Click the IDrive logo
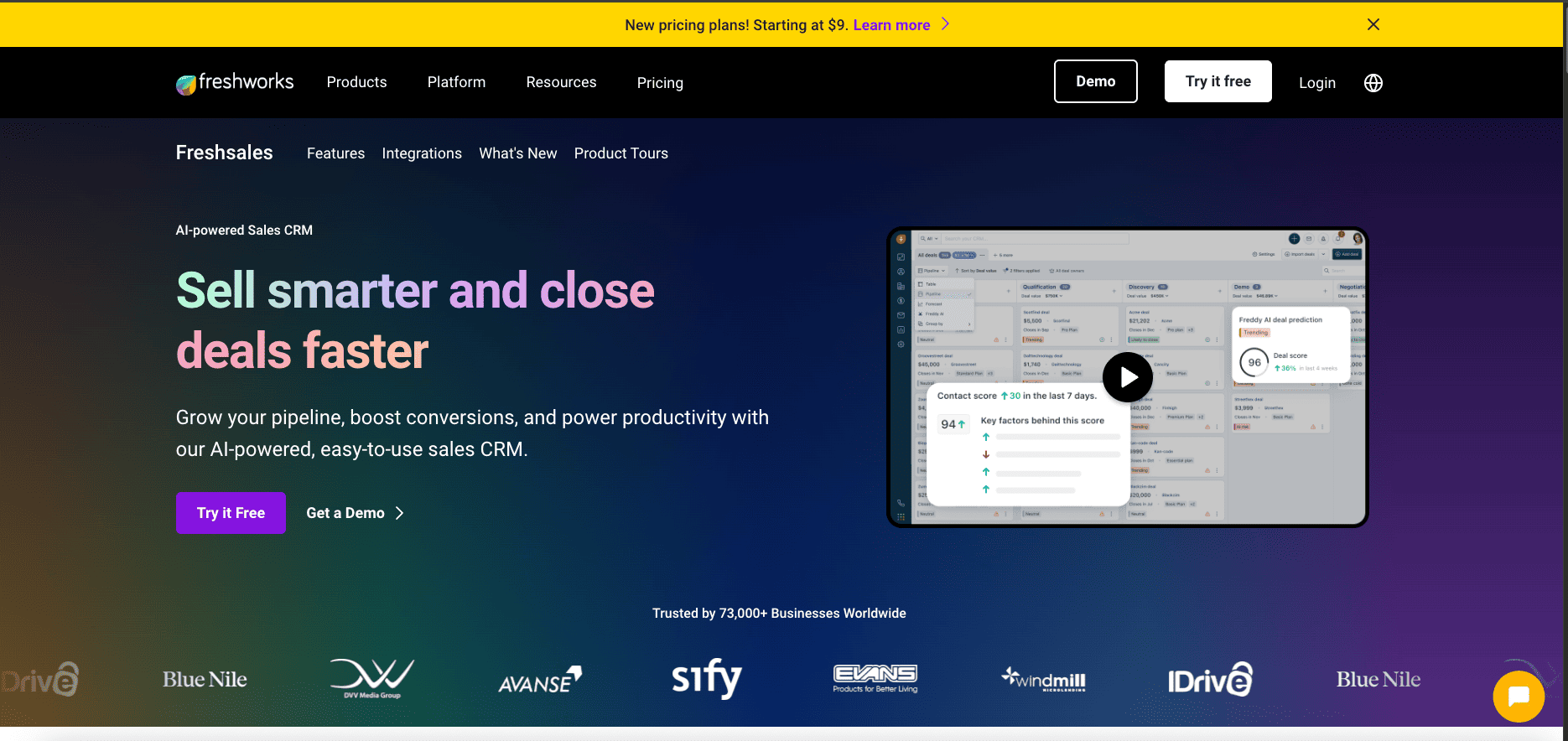1568x741 pixels. pos(1210,680)
